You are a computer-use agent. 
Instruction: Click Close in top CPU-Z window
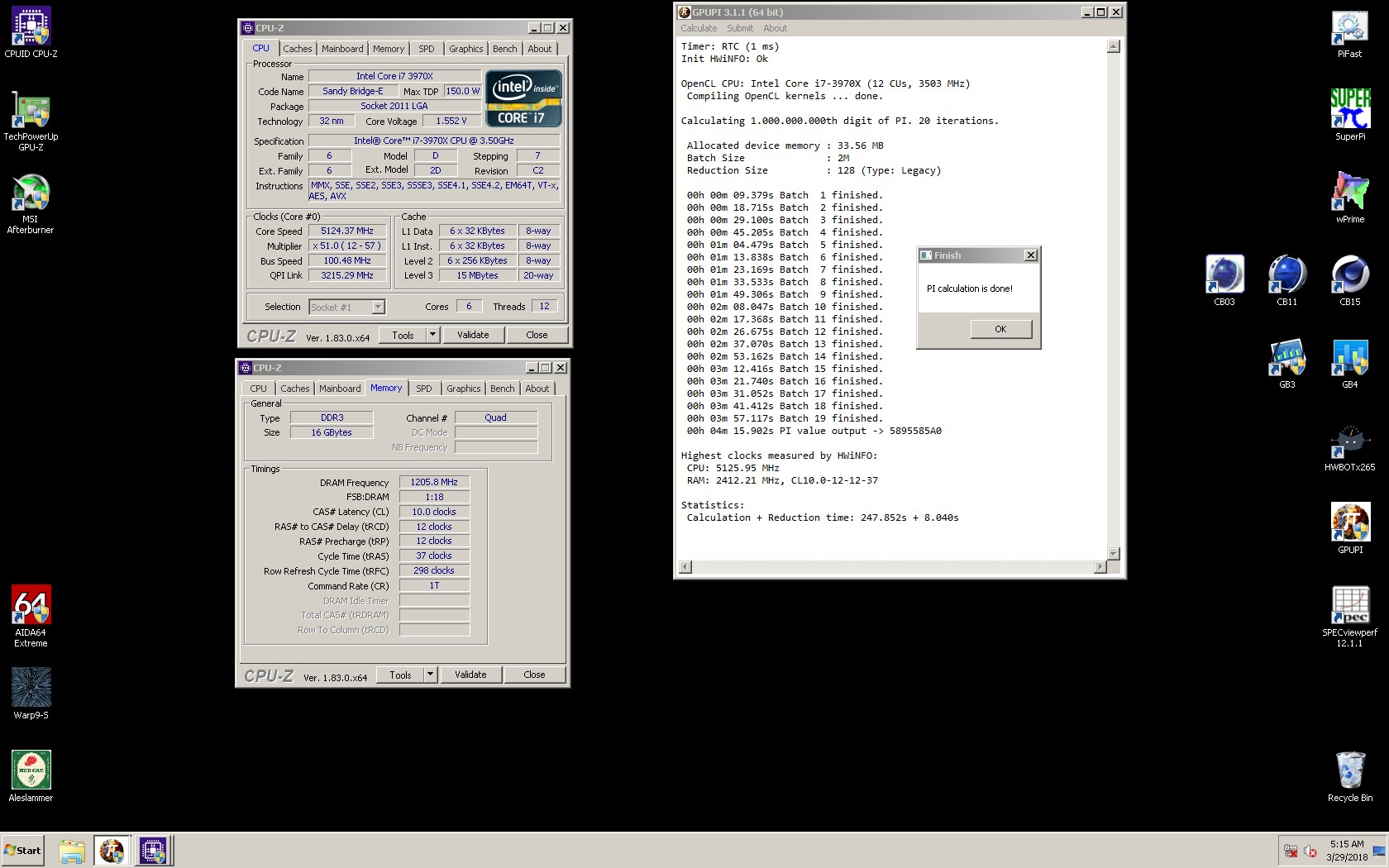point(537,335)
